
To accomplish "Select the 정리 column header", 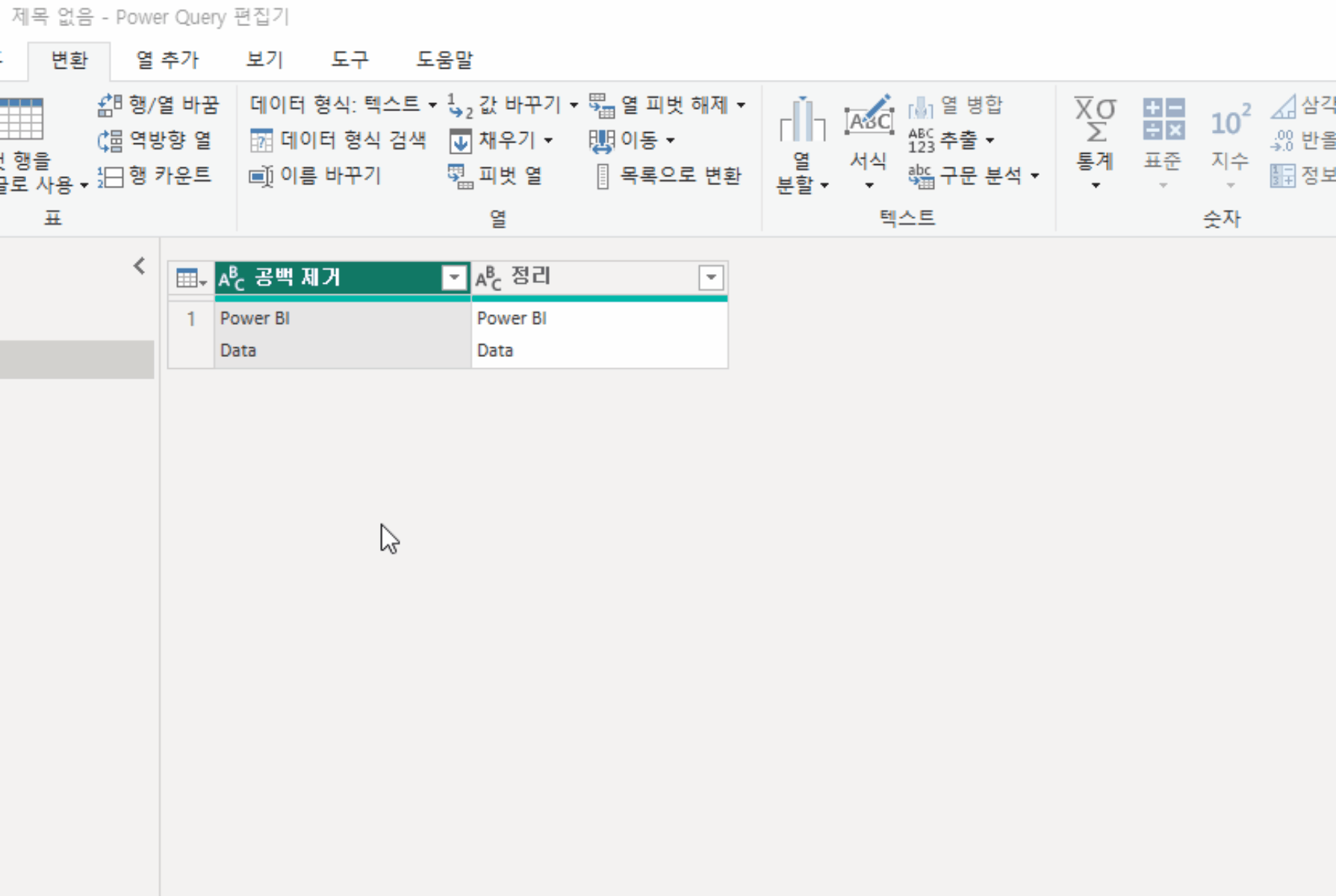I will pyautogui.click(x=600, y=278).
